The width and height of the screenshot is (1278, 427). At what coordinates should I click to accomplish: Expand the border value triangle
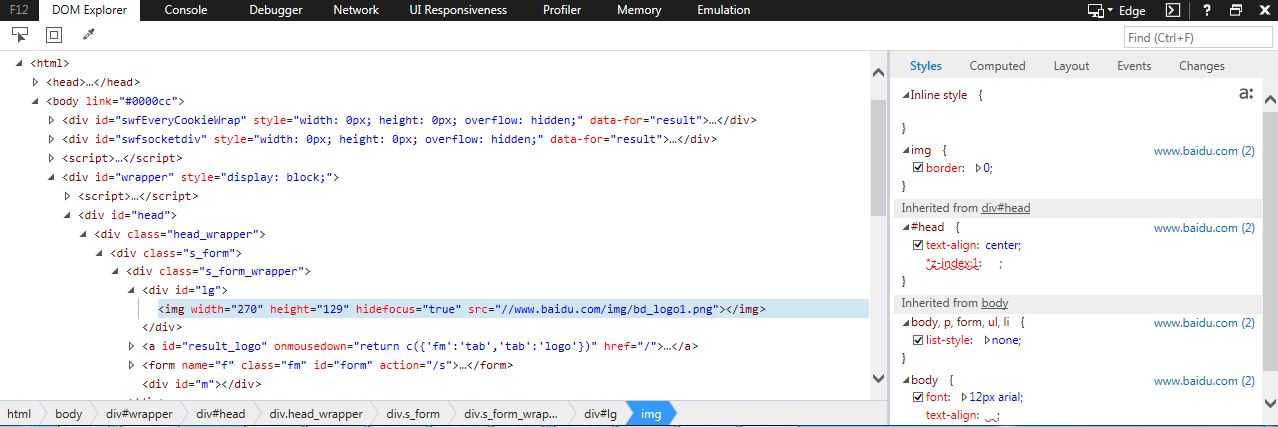(x=979, y=168)
